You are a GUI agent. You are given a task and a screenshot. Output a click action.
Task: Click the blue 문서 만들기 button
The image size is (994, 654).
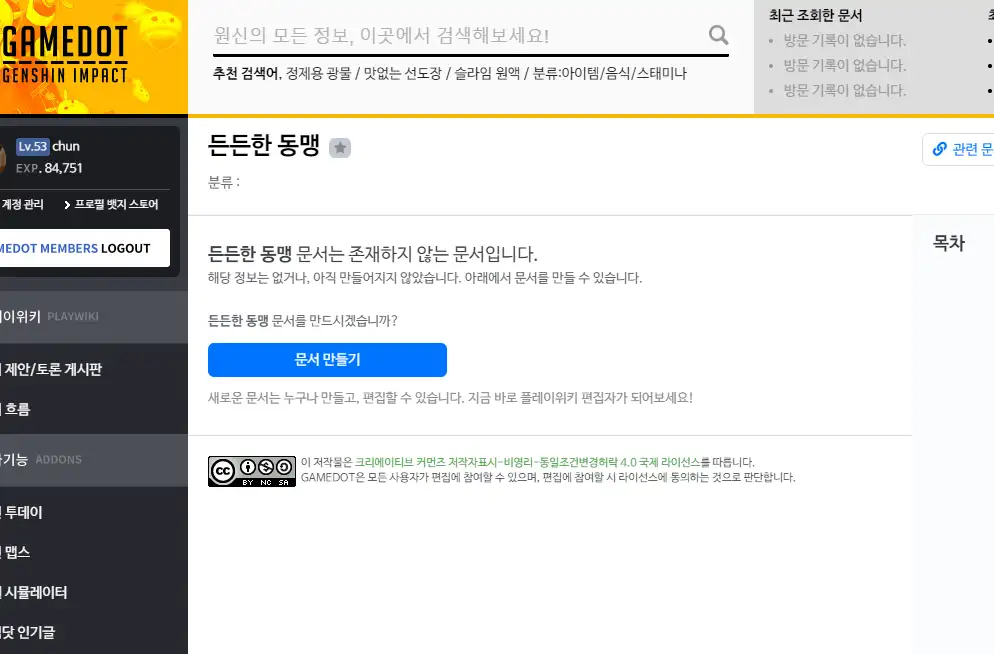(x=327, y=359)
